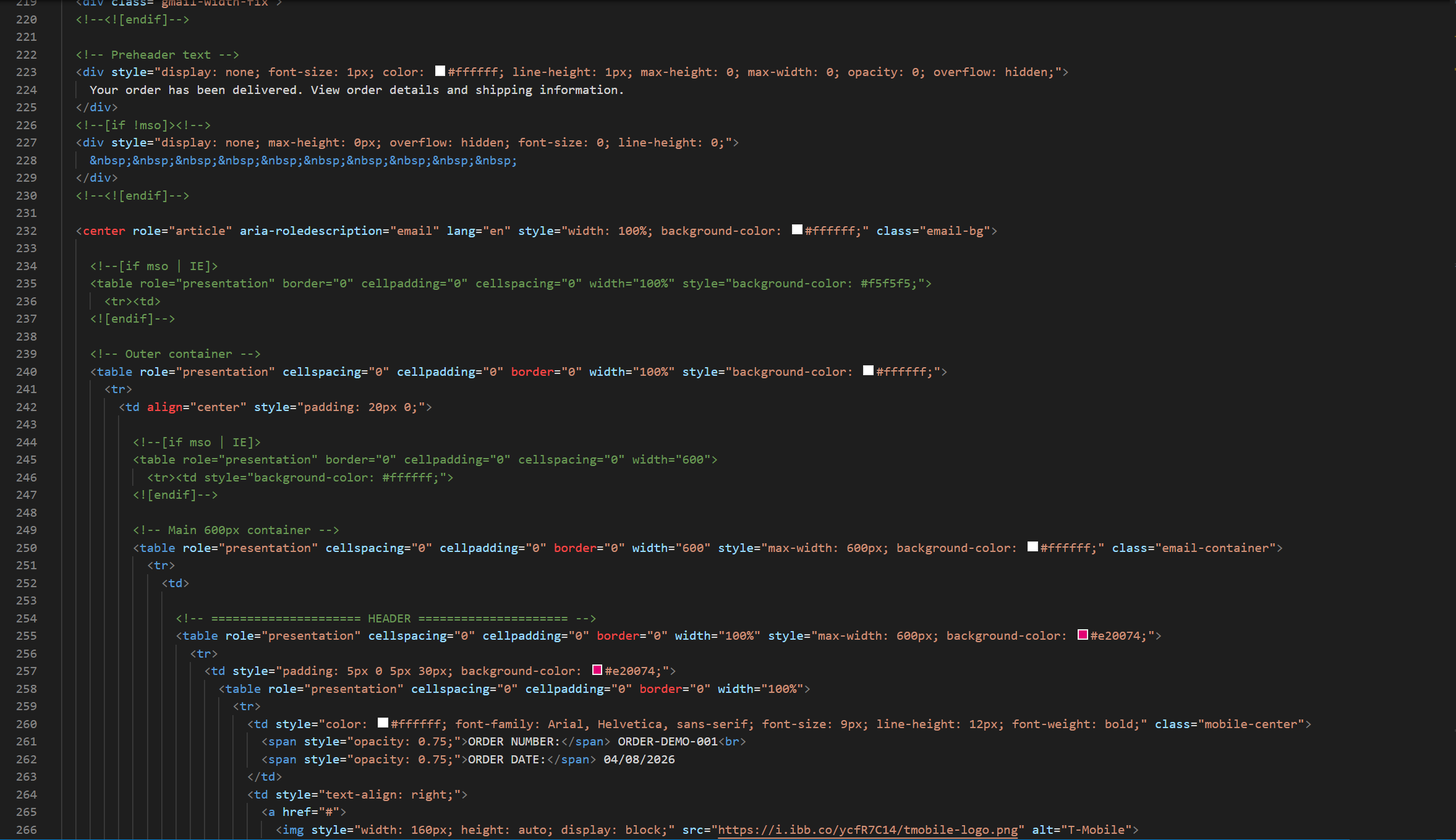1456x840 pixels.
Task: Click the white swatch before #ffffff on line 260
Action: [382, 723]
